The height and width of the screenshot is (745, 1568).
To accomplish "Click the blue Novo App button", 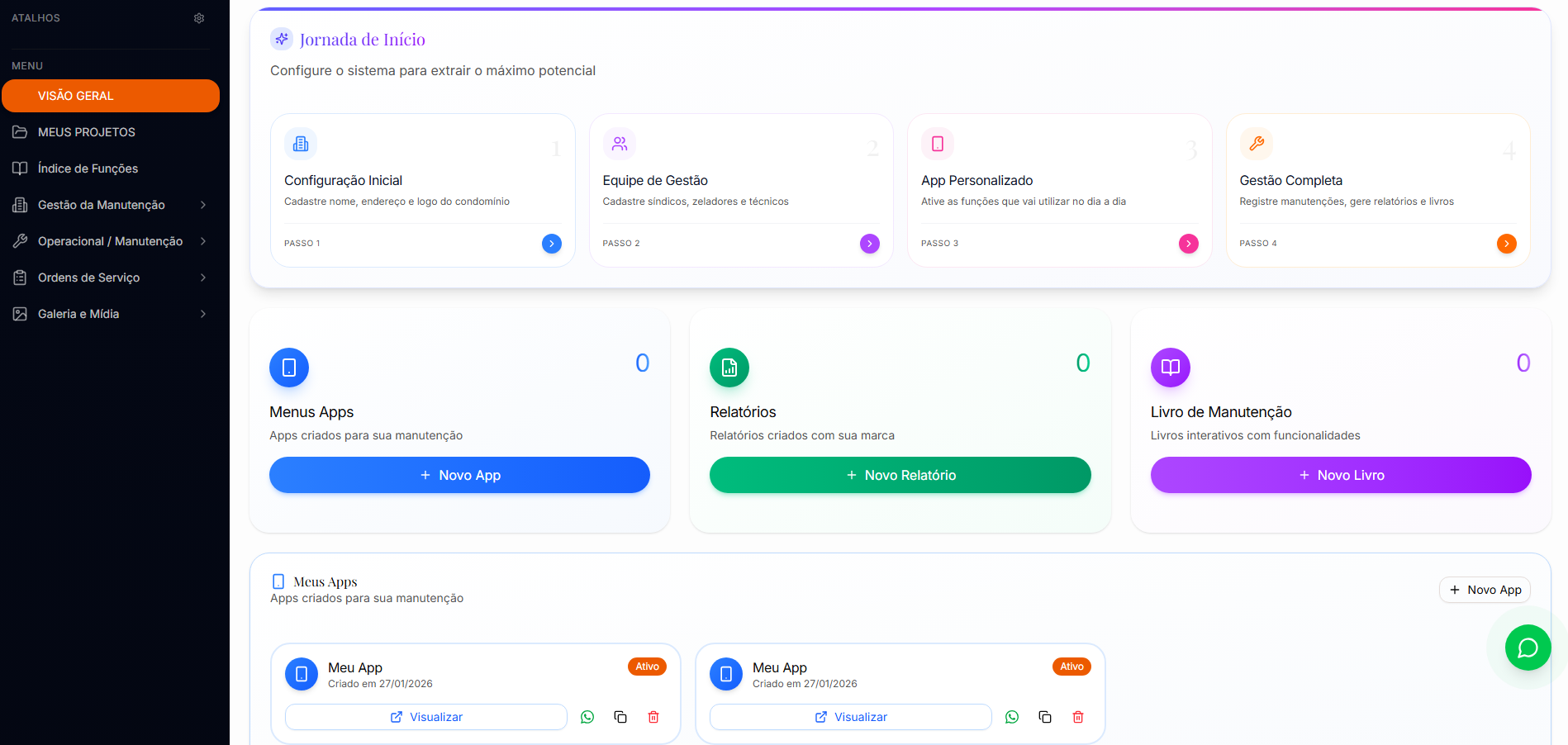I will click(459, 475).
